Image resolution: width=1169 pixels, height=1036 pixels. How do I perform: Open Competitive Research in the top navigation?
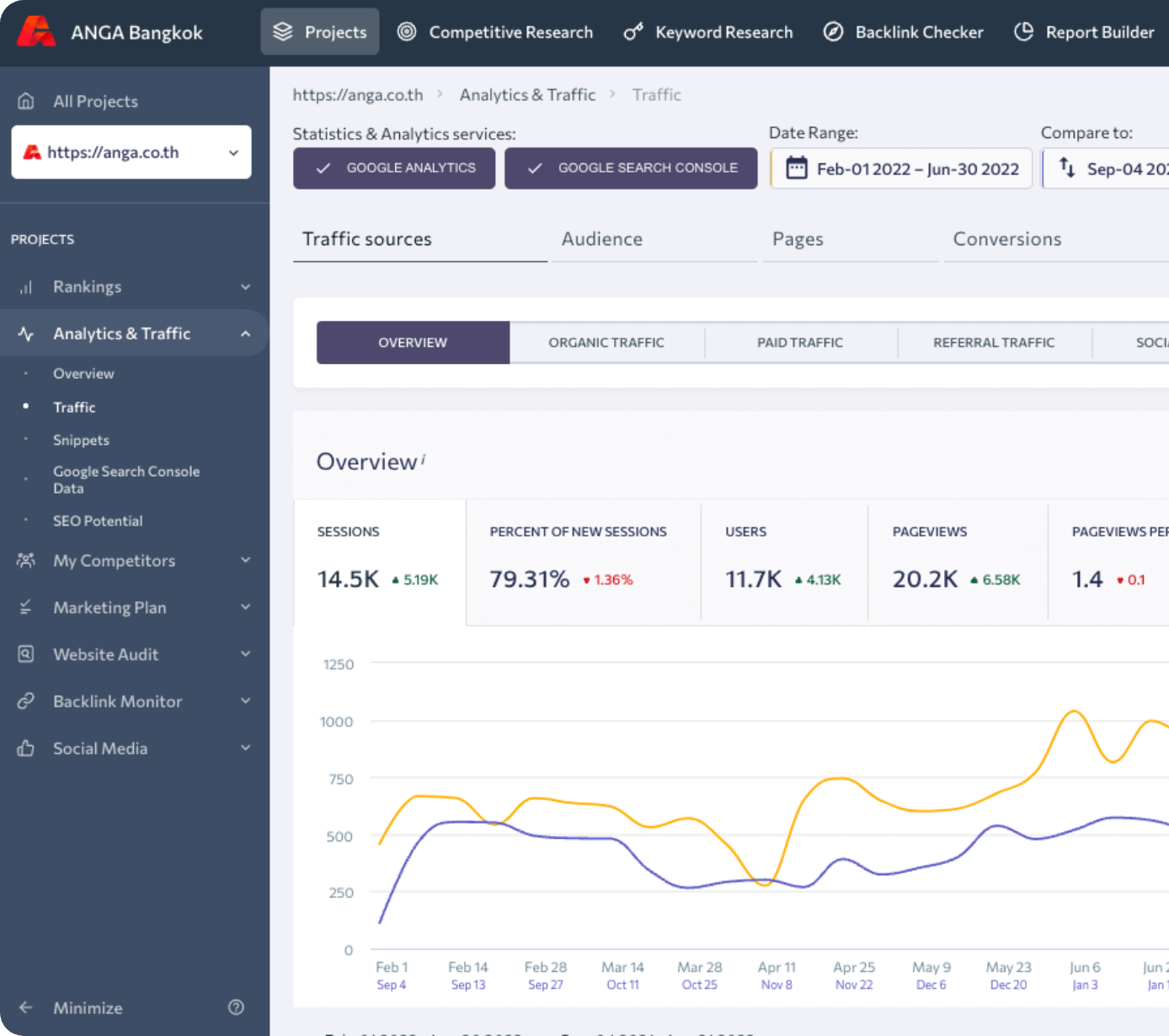pos(495,32)
